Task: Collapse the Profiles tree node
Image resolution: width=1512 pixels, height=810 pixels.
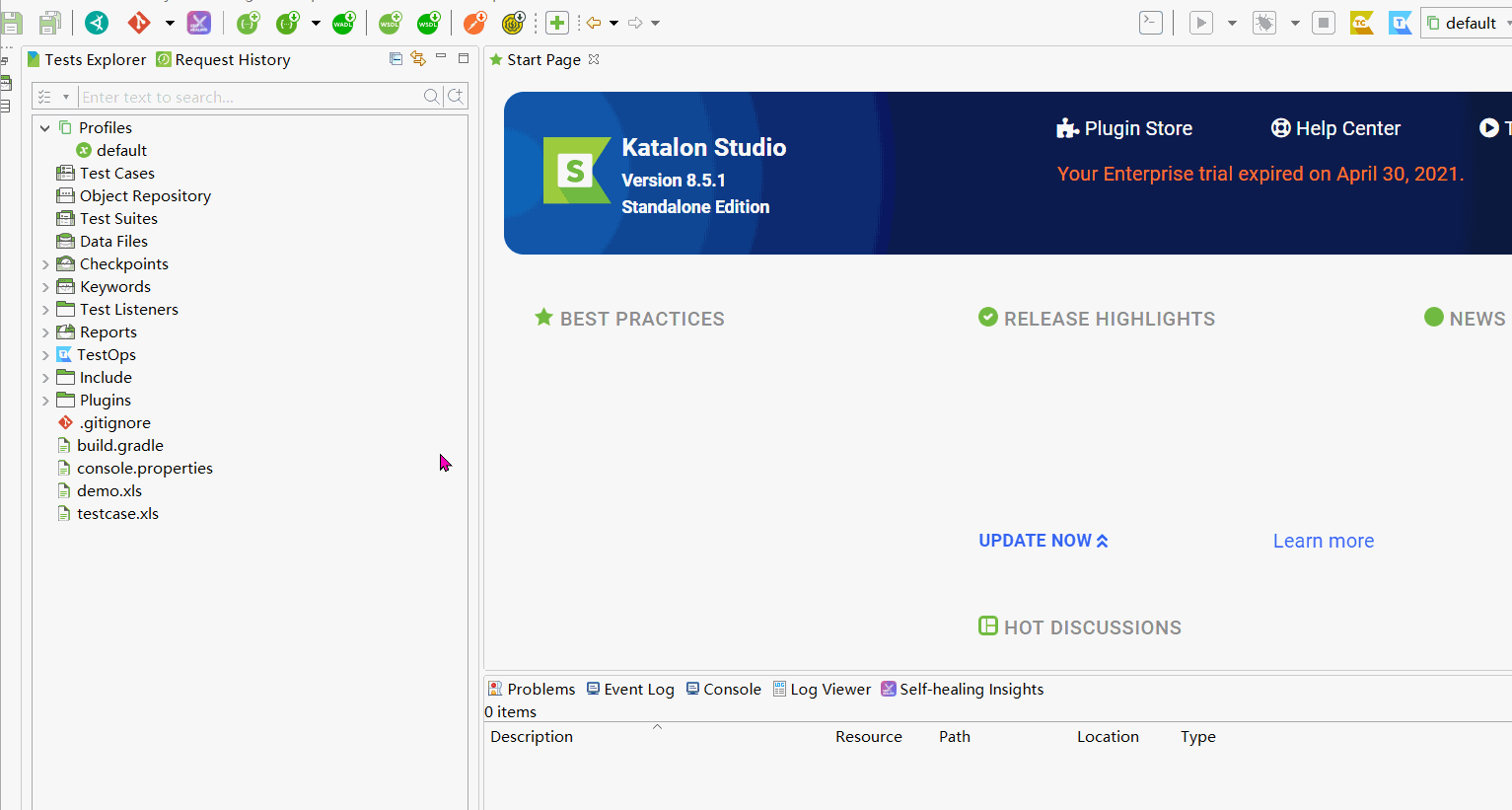Action: [x=45, y=128]
